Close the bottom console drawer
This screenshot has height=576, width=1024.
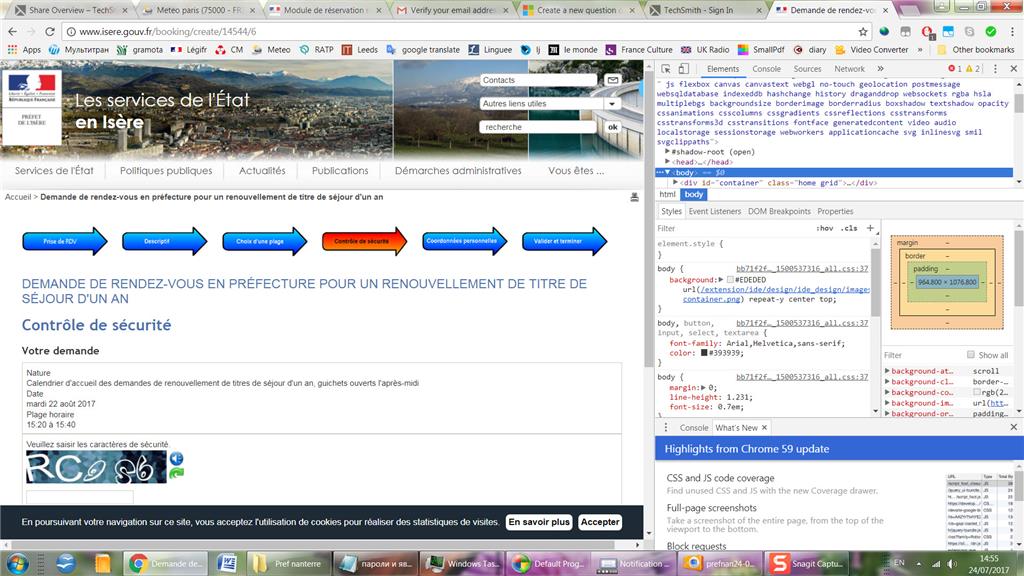tap(1014, 427)
